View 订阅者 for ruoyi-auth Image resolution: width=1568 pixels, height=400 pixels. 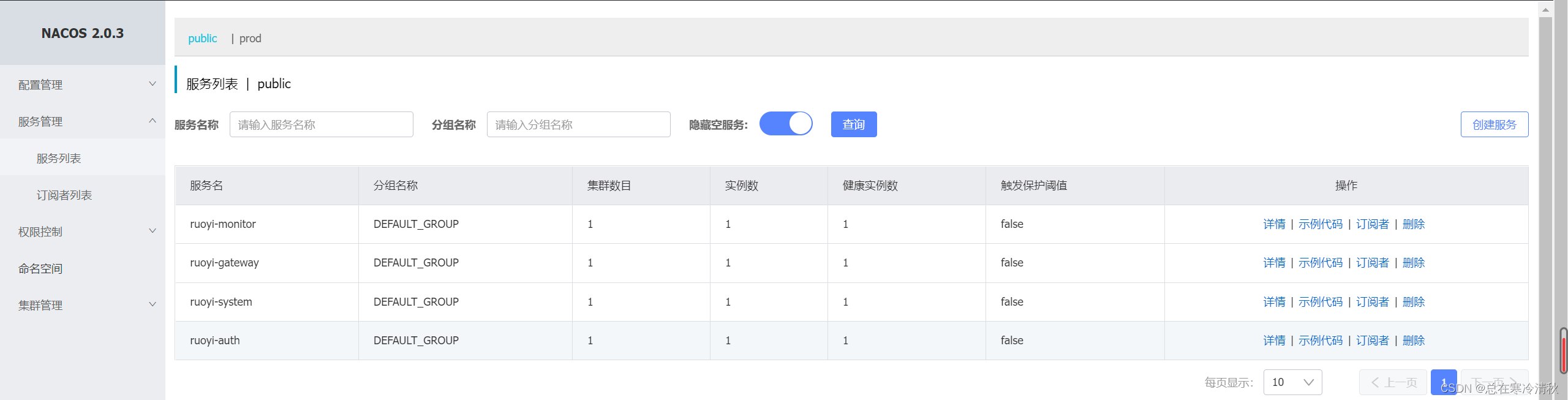(1373, 341)
